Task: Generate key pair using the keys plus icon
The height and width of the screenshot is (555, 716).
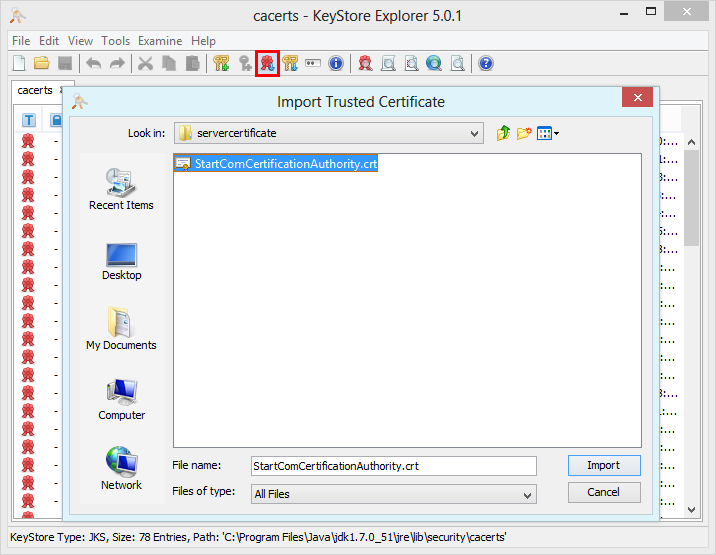Action: (221, 63)
